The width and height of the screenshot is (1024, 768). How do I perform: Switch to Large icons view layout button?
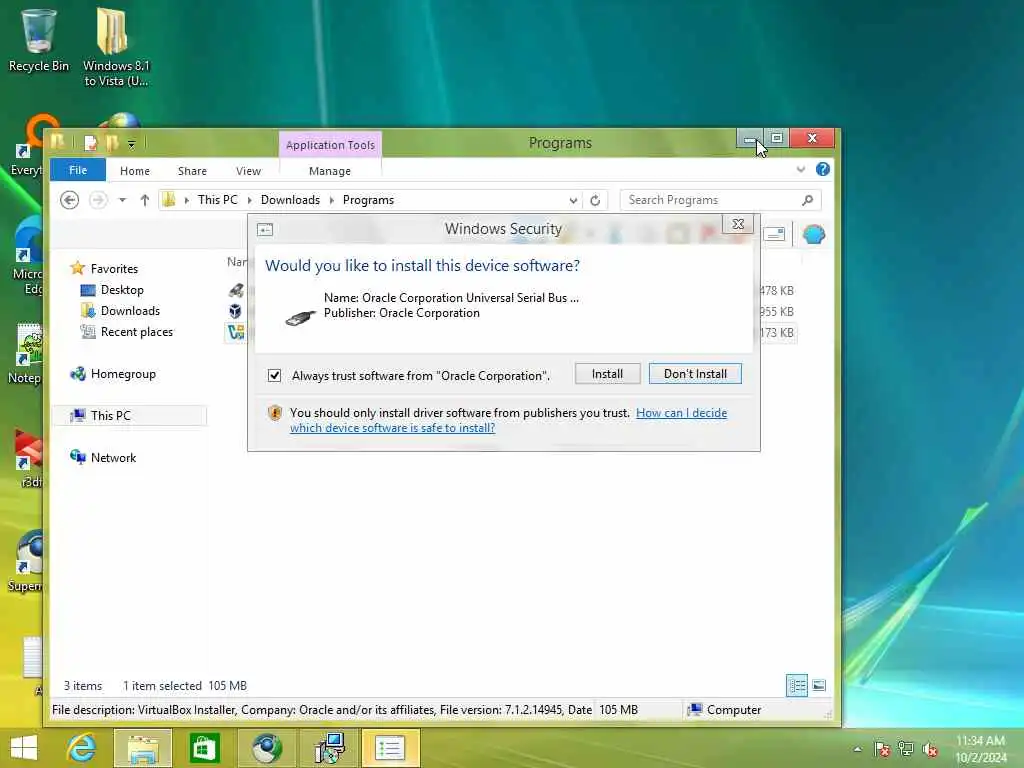(x=819, y=686)
